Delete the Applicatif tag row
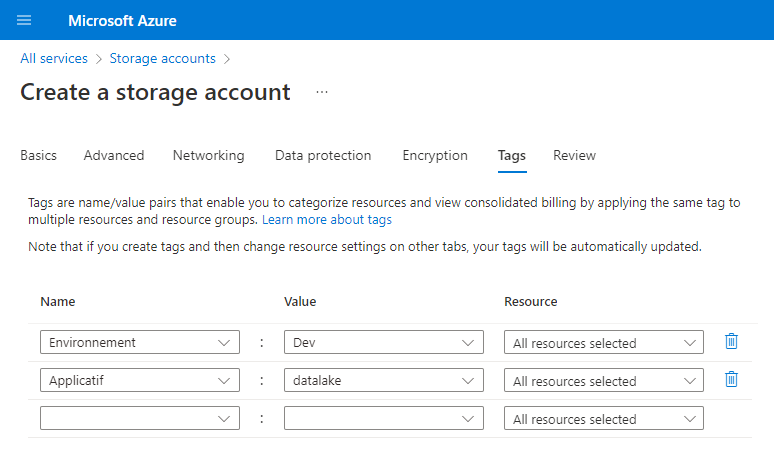 click(x=731, y=380)
